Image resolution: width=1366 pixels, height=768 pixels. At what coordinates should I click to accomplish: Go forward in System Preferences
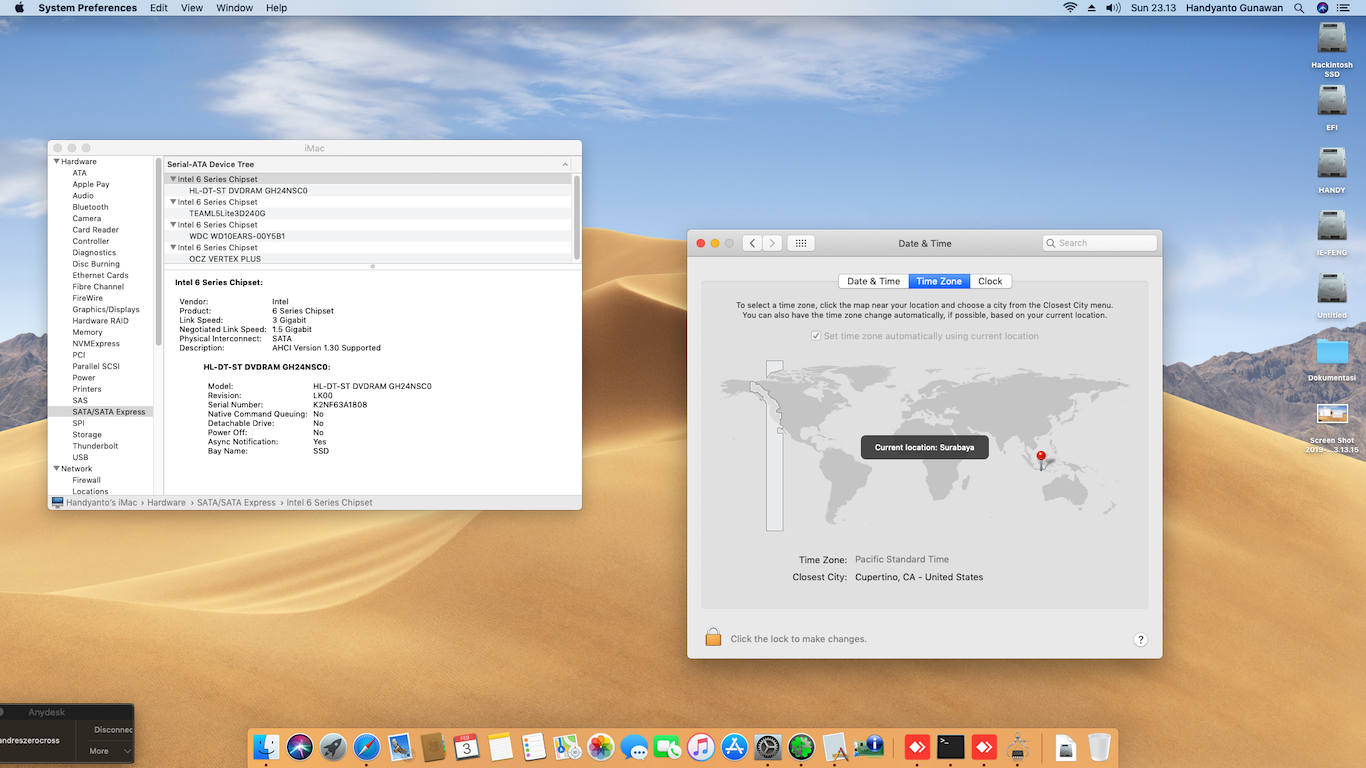tap(771, 243)
